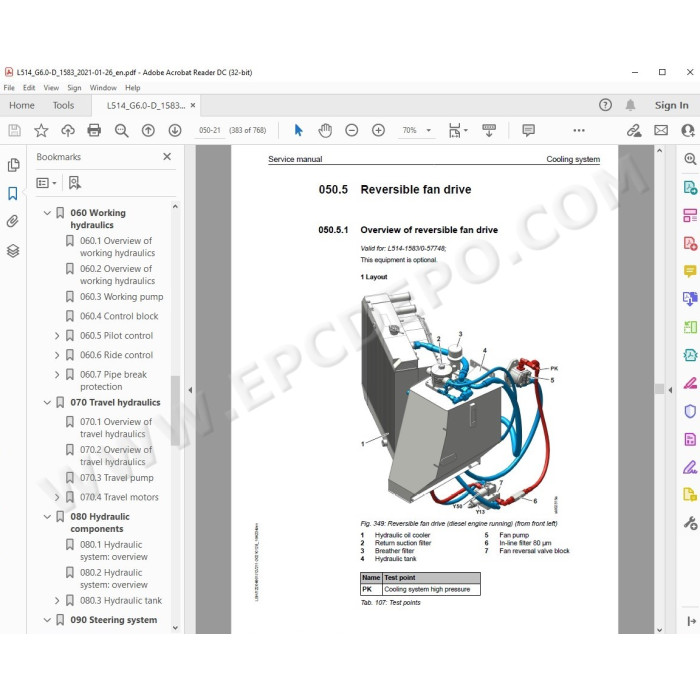Screen dimensions: 700x700
Task: Activate the hand pan tool
Action: 325,130
